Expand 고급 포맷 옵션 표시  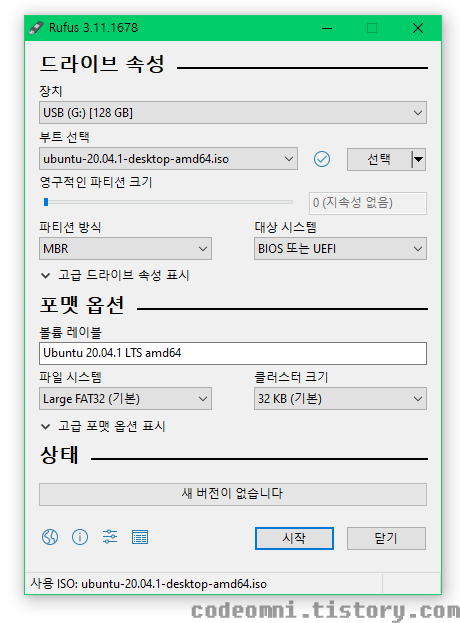click(103, 426)
